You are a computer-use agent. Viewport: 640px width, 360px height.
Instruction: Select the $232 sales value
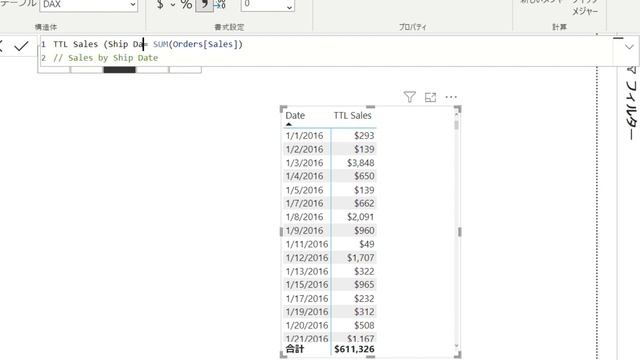[364, 298]
